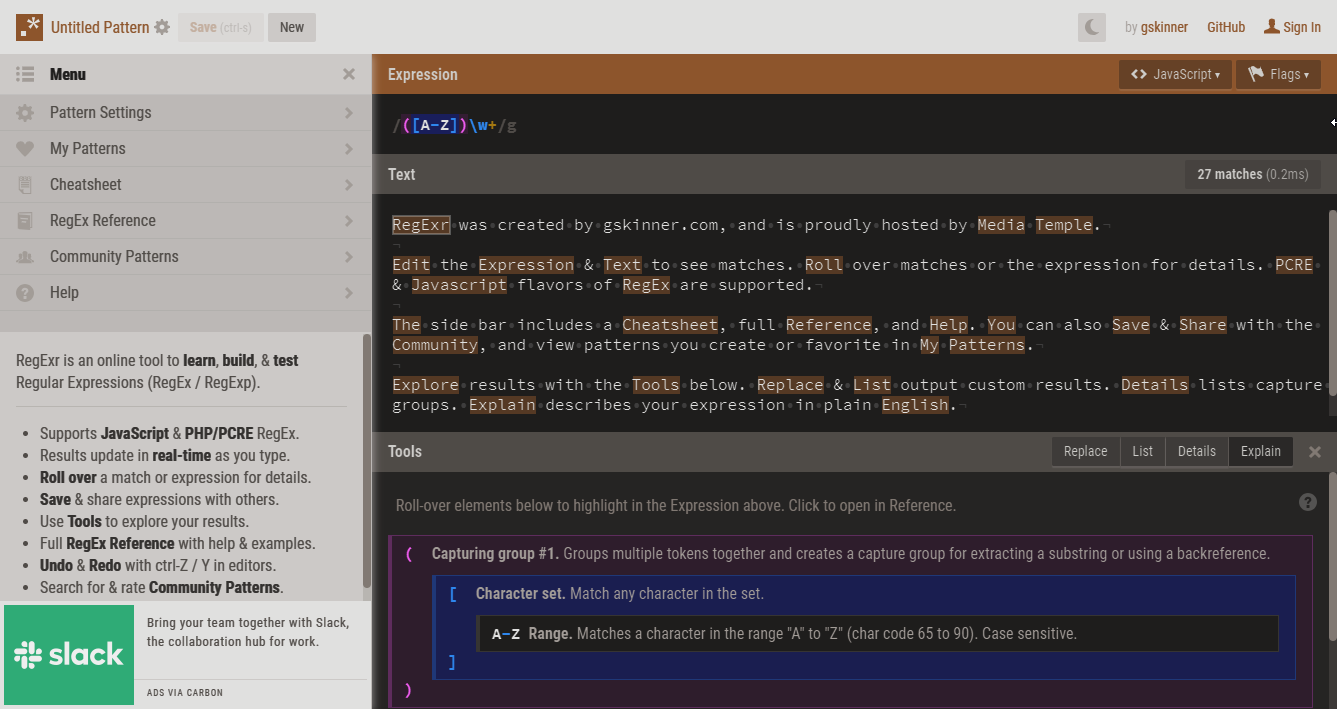Toggle dark mode with the moon icon

tap(1092, 28)
